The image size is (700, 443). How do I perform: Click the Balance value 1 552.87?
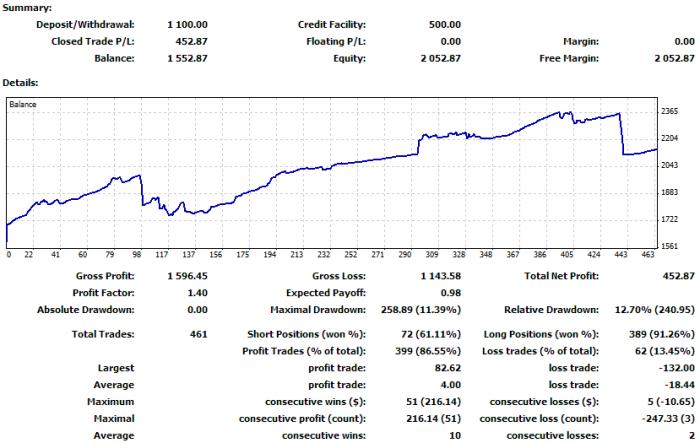[x=188, y=59]
